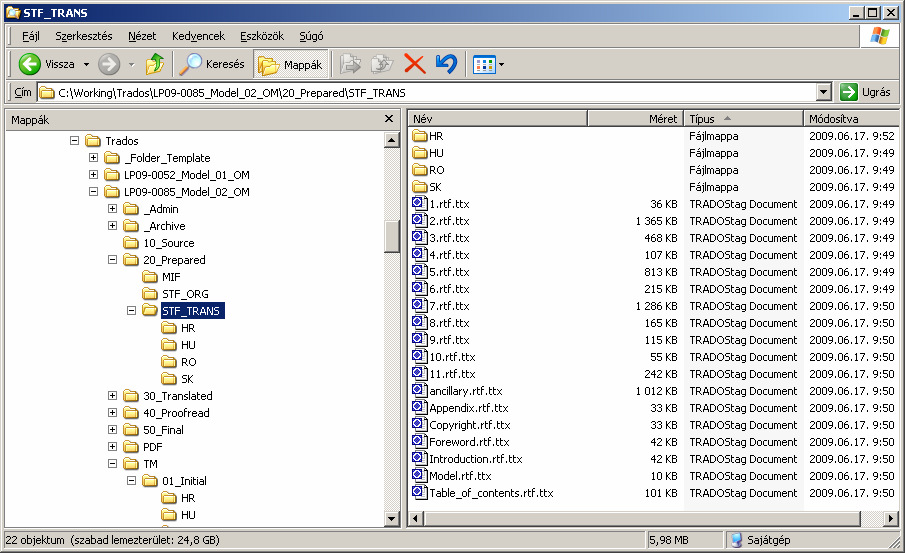
Task: Select Appendix.rtf.ttx file icon
Action: coord(419,407)
